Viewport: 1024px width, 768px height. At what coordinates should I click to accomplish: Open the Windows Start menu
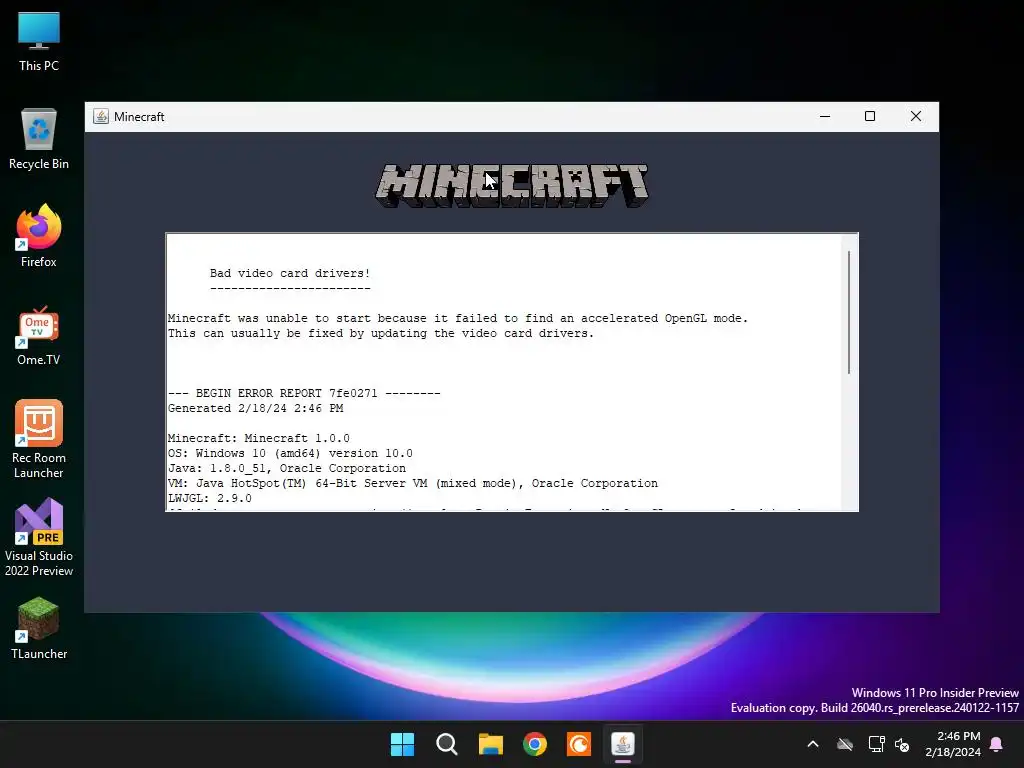point(402,744)
